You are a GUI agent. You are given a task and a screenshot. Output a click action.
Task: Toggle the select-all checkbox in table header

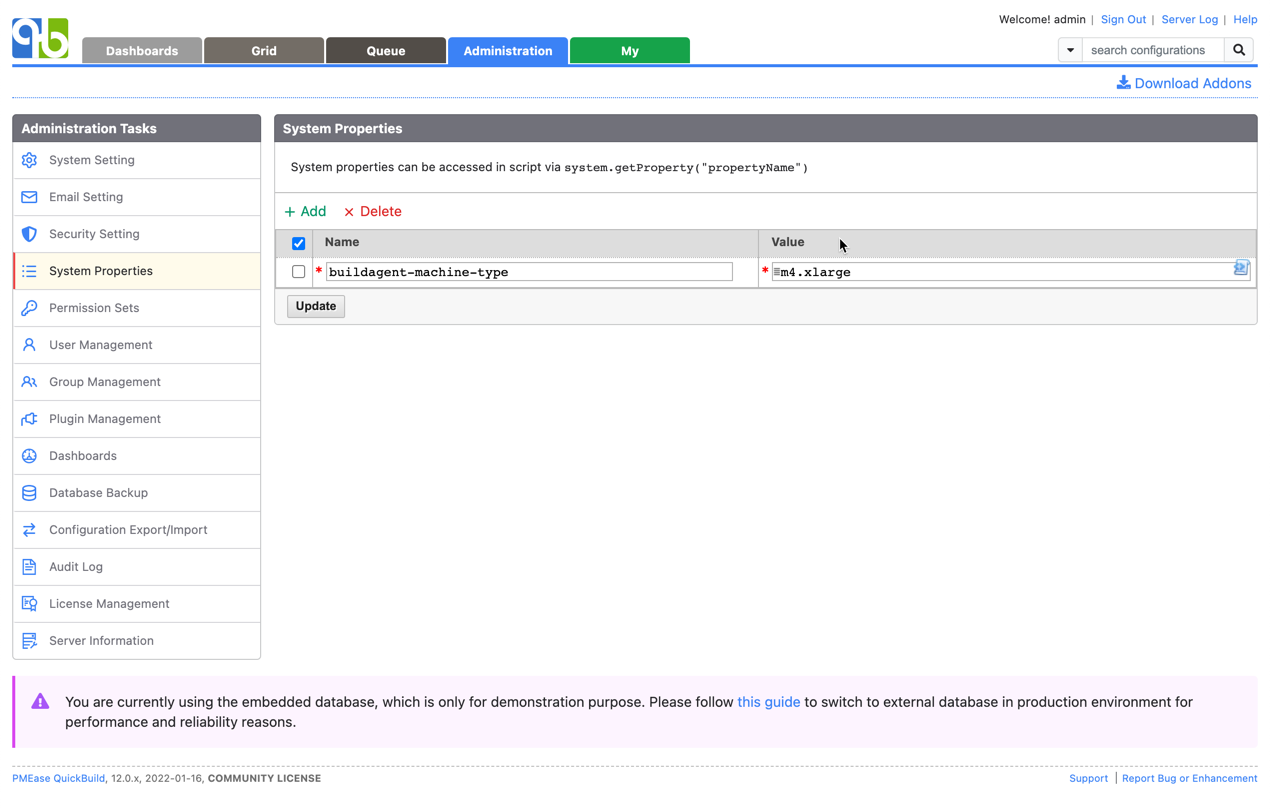pos(298,243)
